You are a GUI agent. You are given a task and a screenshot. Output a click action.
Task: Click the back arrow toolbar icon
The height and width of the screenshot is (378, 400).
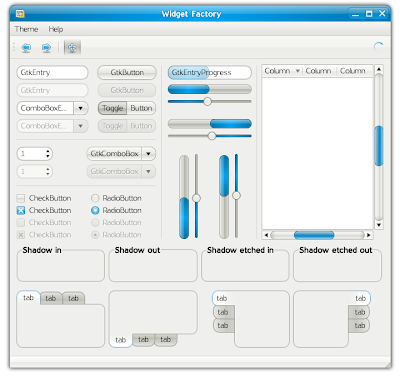[26, 48]
